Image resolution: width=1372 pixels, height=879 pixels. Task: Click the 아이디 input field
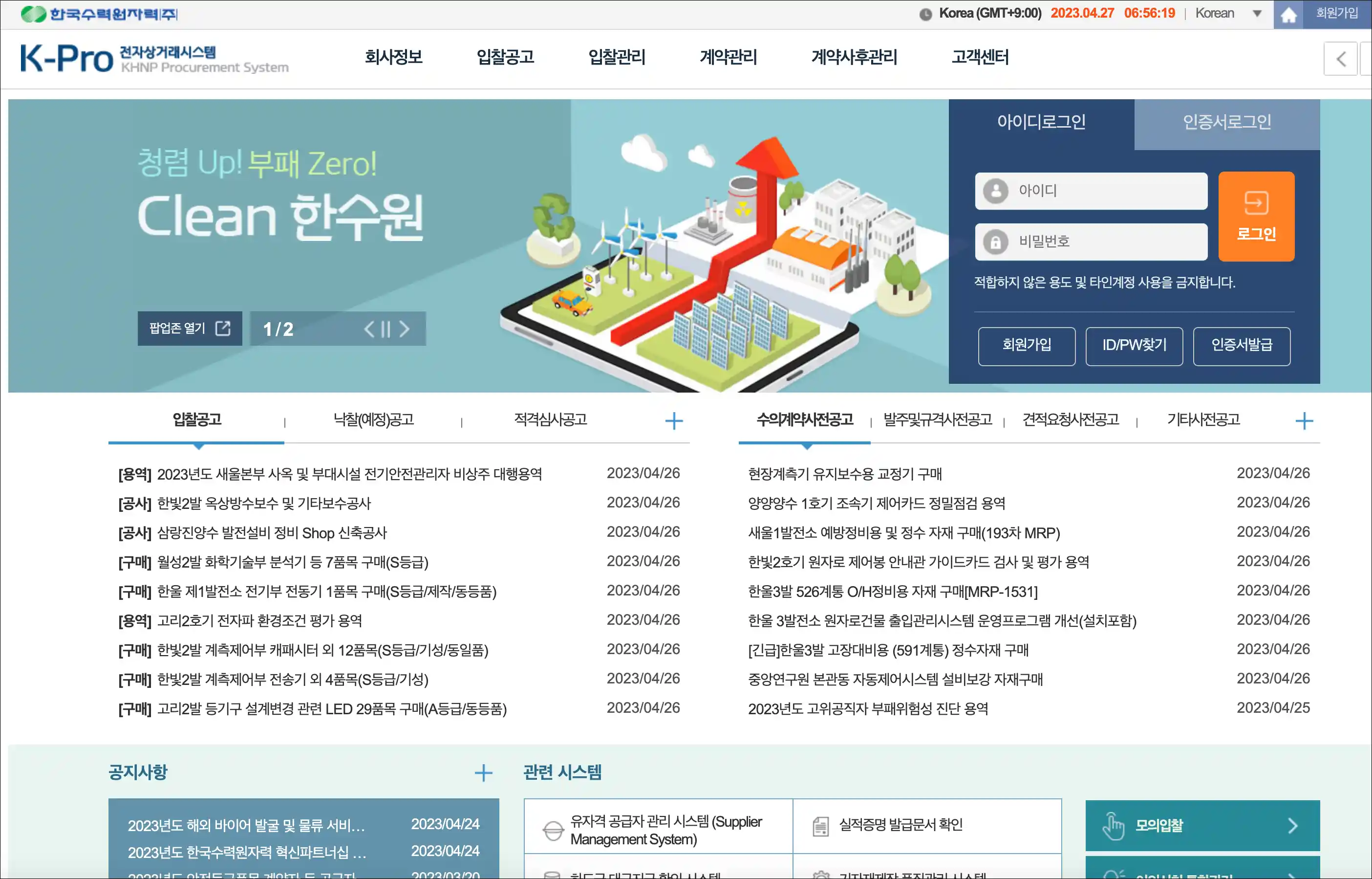(x=1091, y=191)
